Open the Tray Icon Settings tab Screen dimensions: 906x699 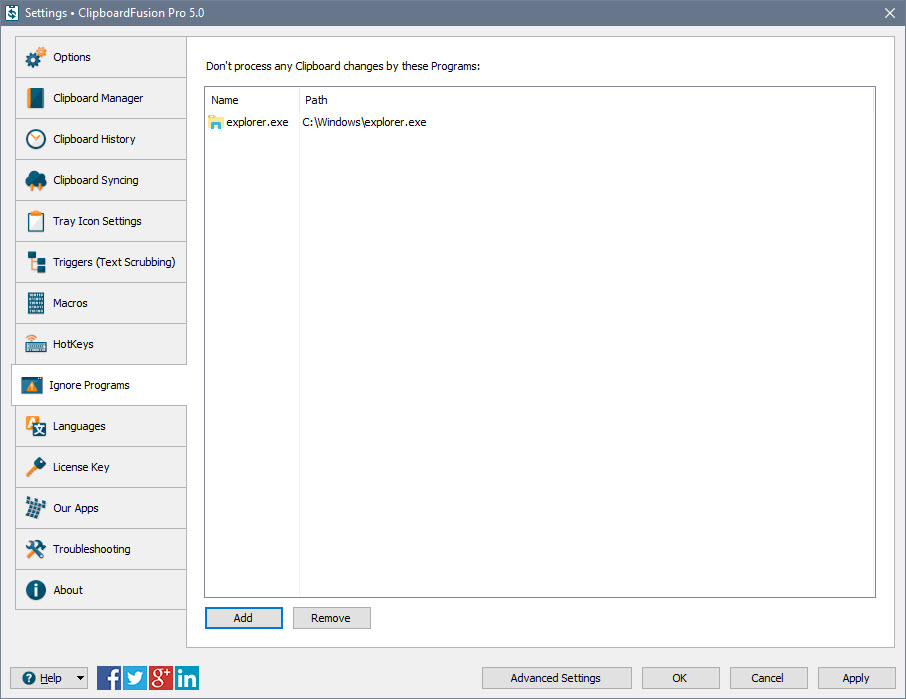tap(101, 221)
